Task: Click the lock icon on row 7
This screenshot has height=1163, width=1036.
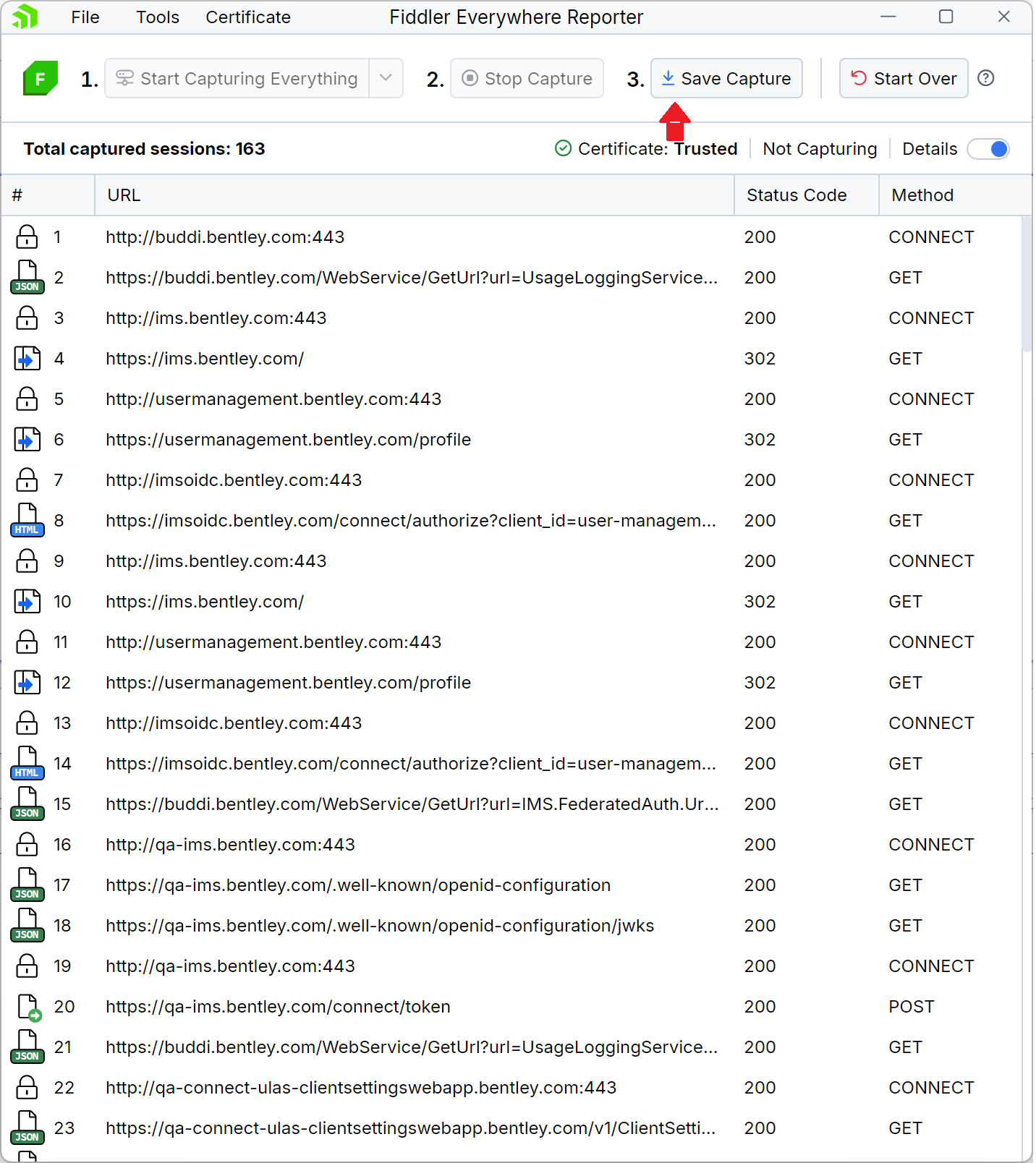Action: pos(27,480)
